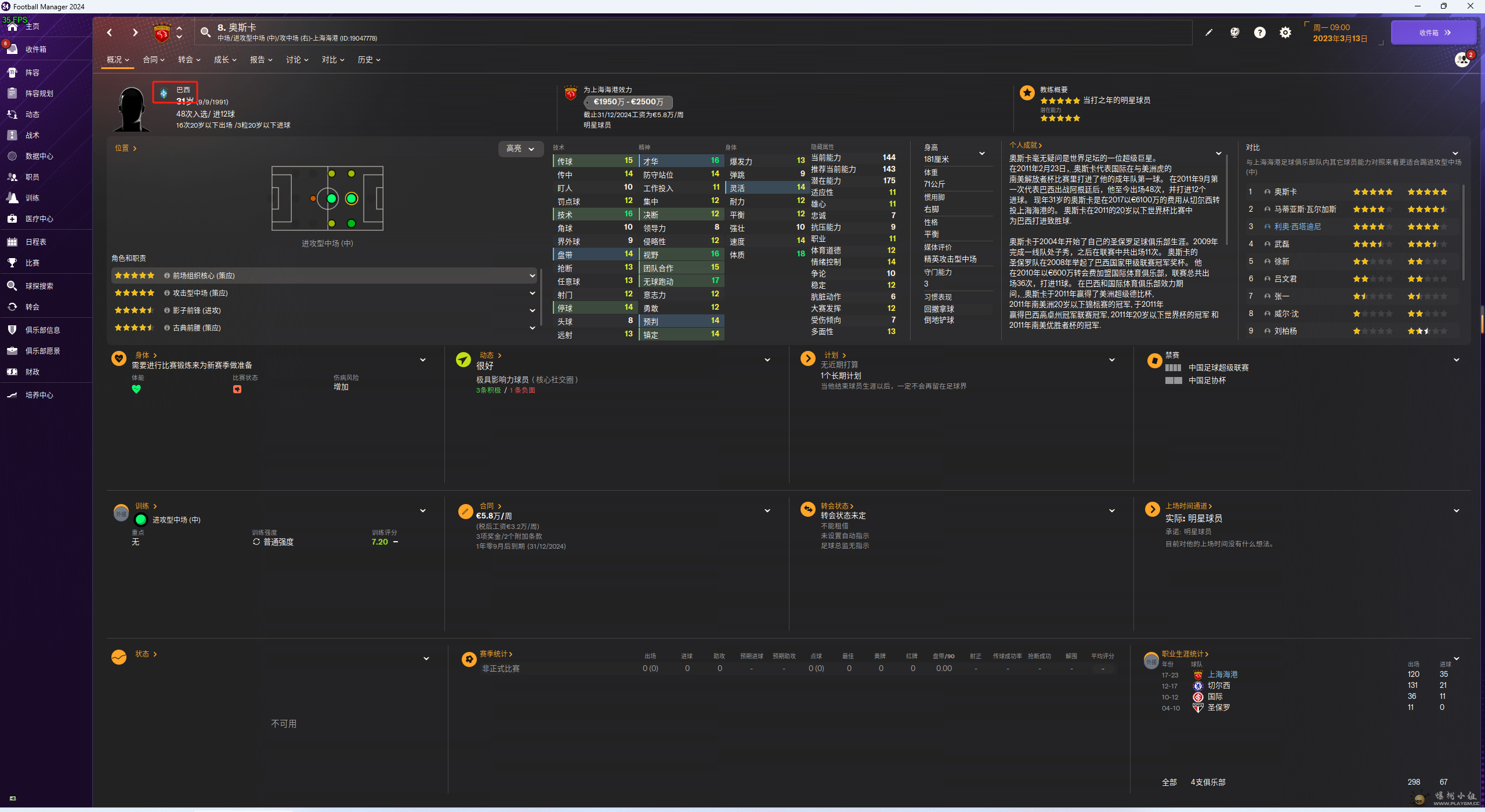Open the 合同 contract tab menu
This screenshot has width=1485, height=812.
pos(154,60)
